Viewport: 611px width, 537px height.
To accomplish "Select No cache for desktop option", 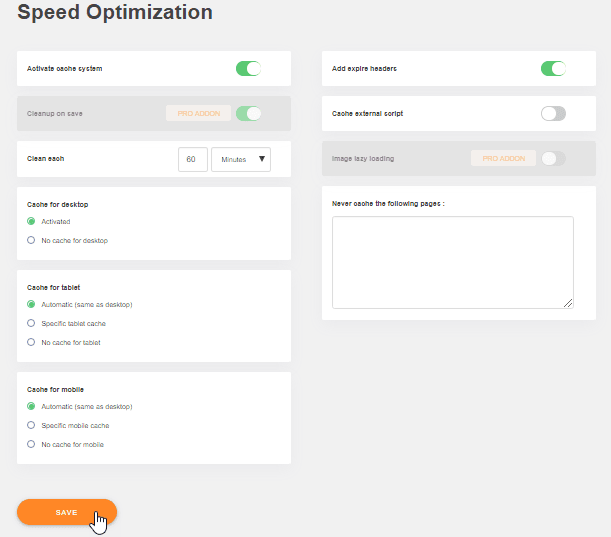I will click(32, 240).
